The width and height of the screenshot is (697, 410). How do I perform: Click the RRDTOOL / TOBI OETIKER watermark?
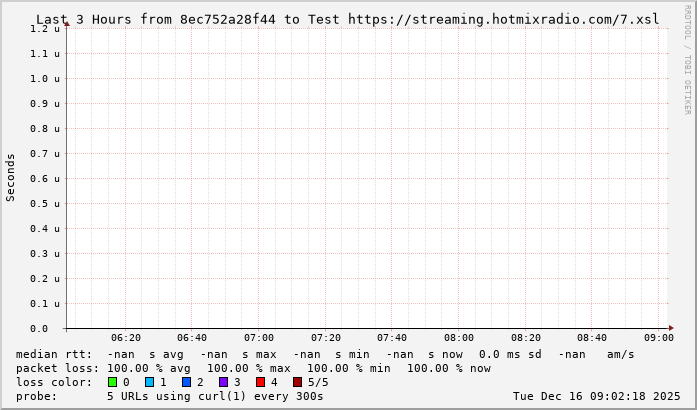[x=687, y=60]
